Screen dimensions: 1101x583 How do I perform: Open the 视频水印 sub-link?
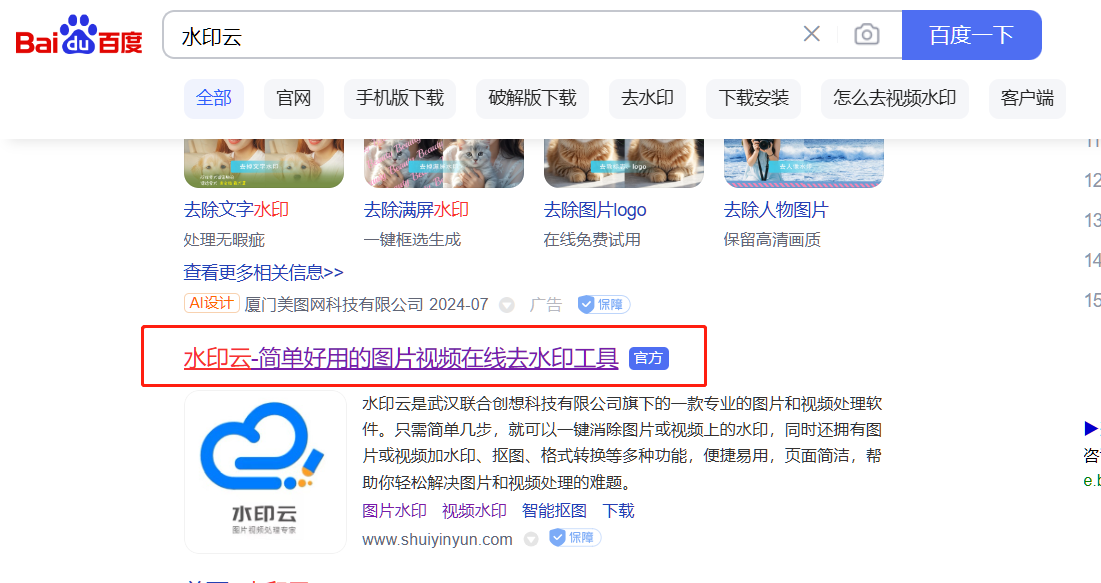[474, 511]
